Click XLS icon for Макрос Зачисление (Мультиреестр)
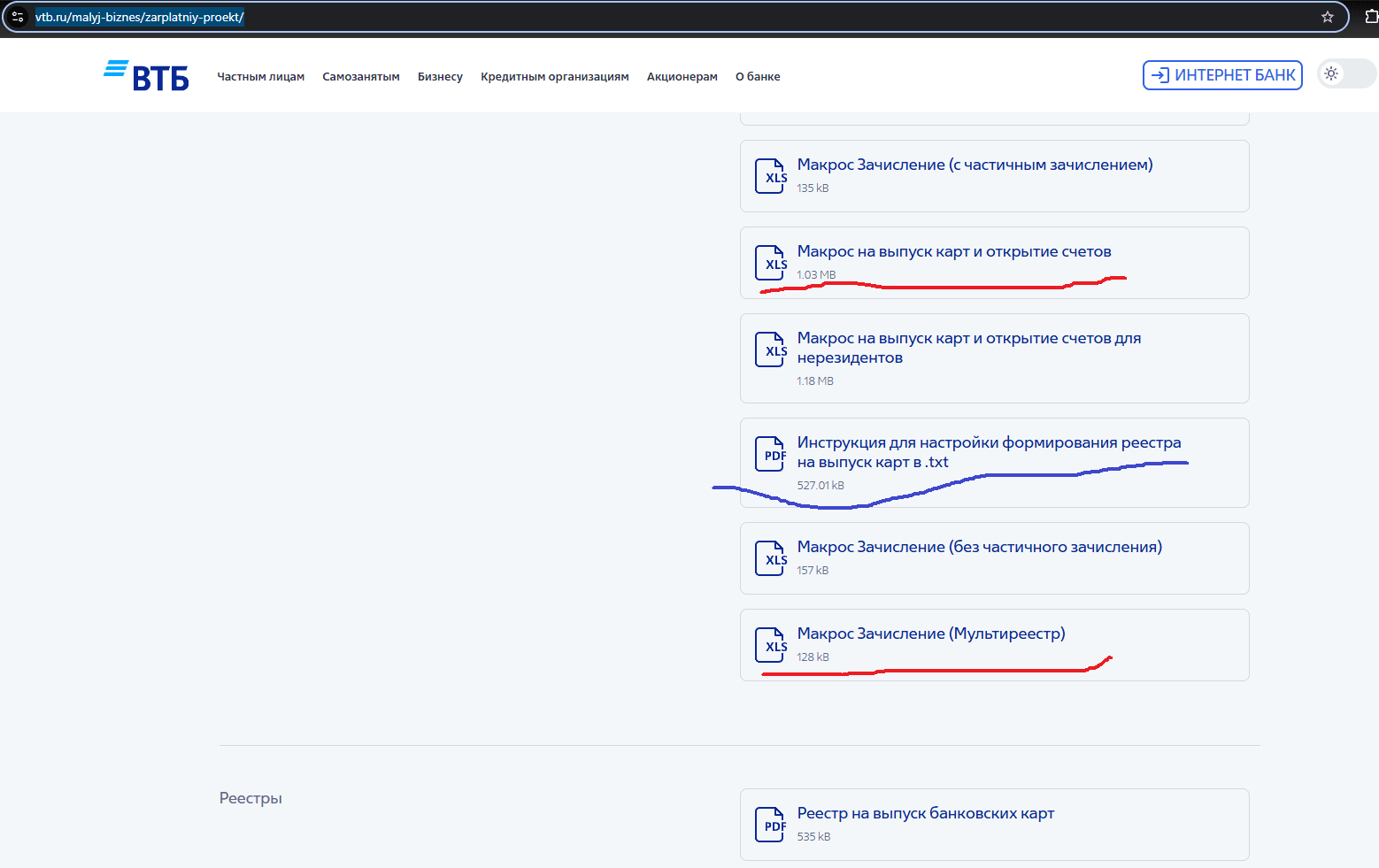 tap(770, 645)
